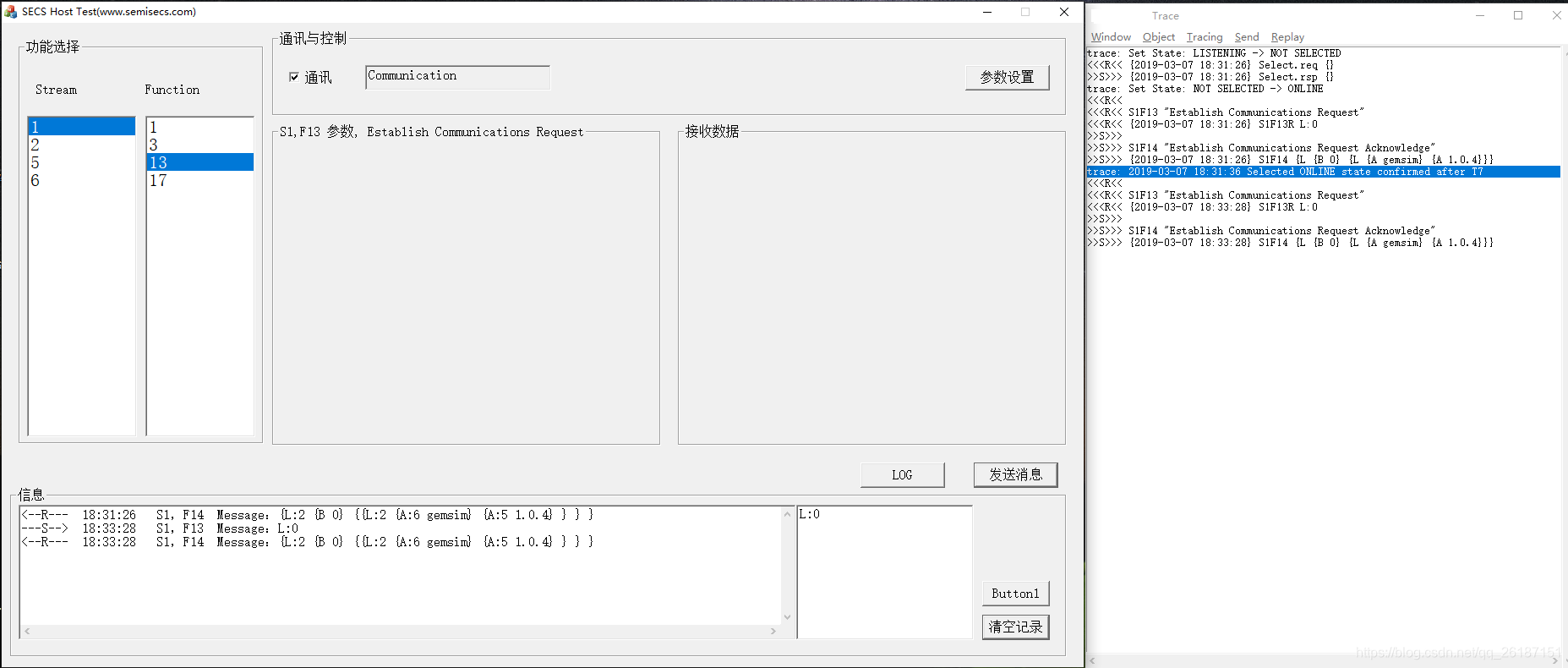Screen dimensions: 1568x668
Task: Select Function 17 in the Function list
Action: (x=200, y=180)
